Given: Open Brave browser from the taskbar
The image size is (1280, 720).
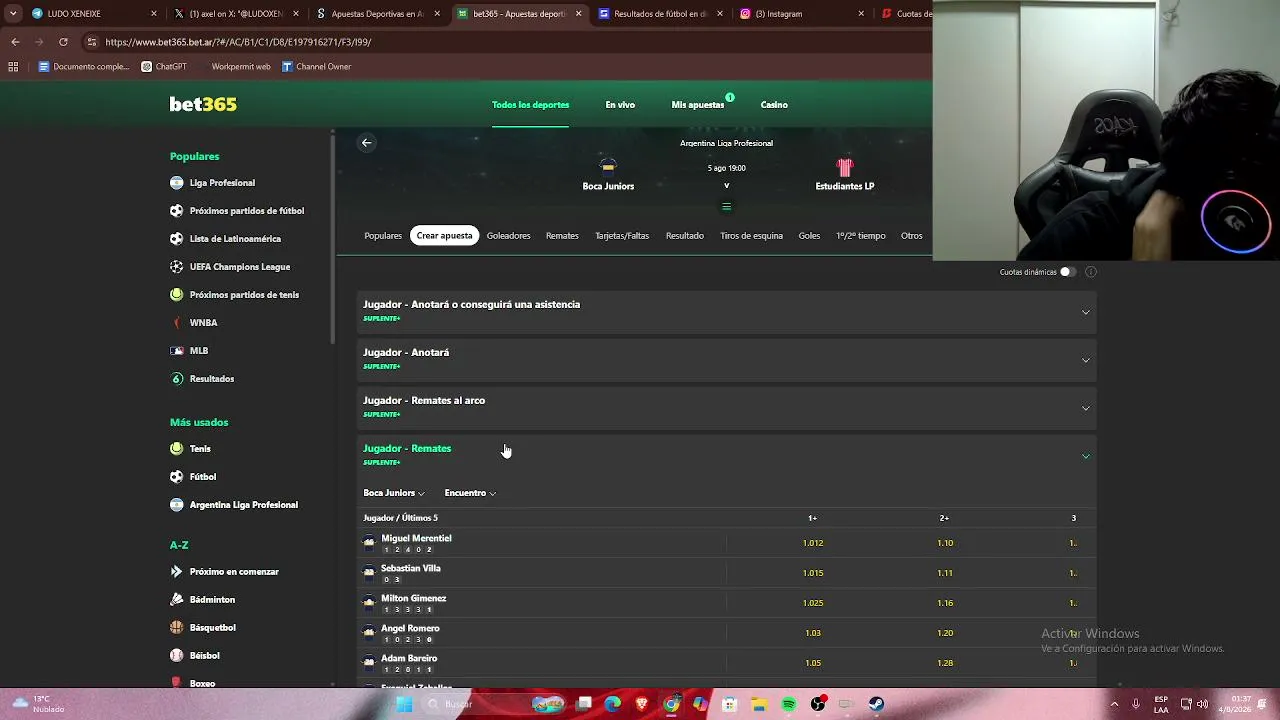Looking at the screenshot, I should pyautogui.click(x=642, y=704).
